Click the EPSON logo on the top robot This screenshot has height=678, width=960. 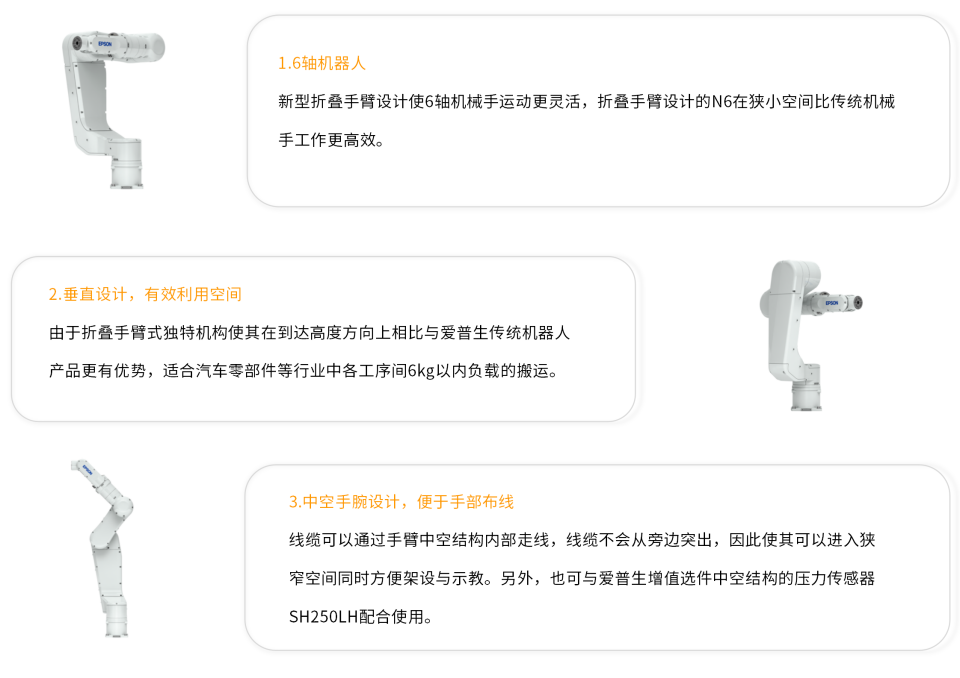pyautogui.click(x=107, y=42)
